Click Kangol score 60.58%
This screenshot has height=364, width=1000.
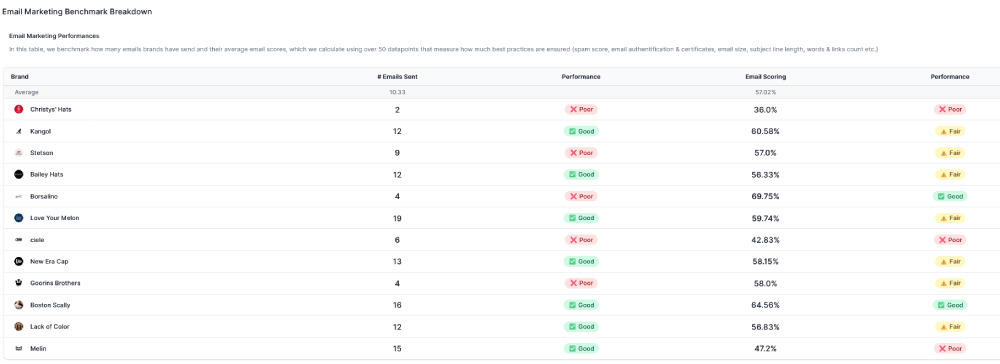(765, 131)
